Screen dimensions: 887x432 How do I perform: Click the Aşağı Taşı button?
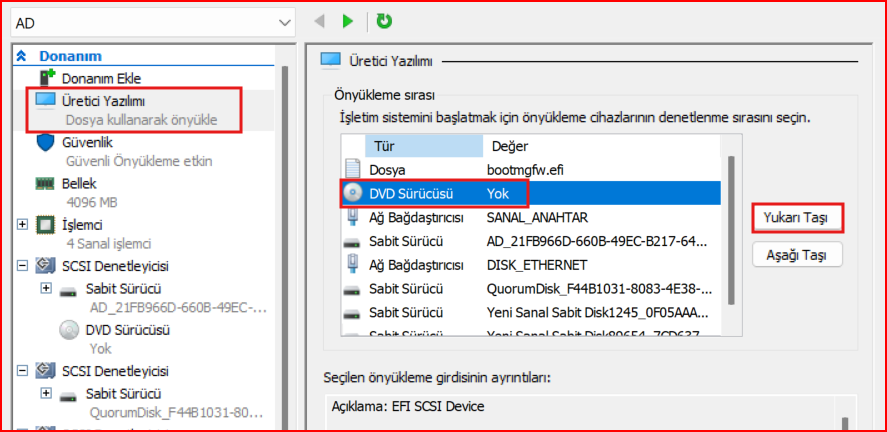click(797, 255)
